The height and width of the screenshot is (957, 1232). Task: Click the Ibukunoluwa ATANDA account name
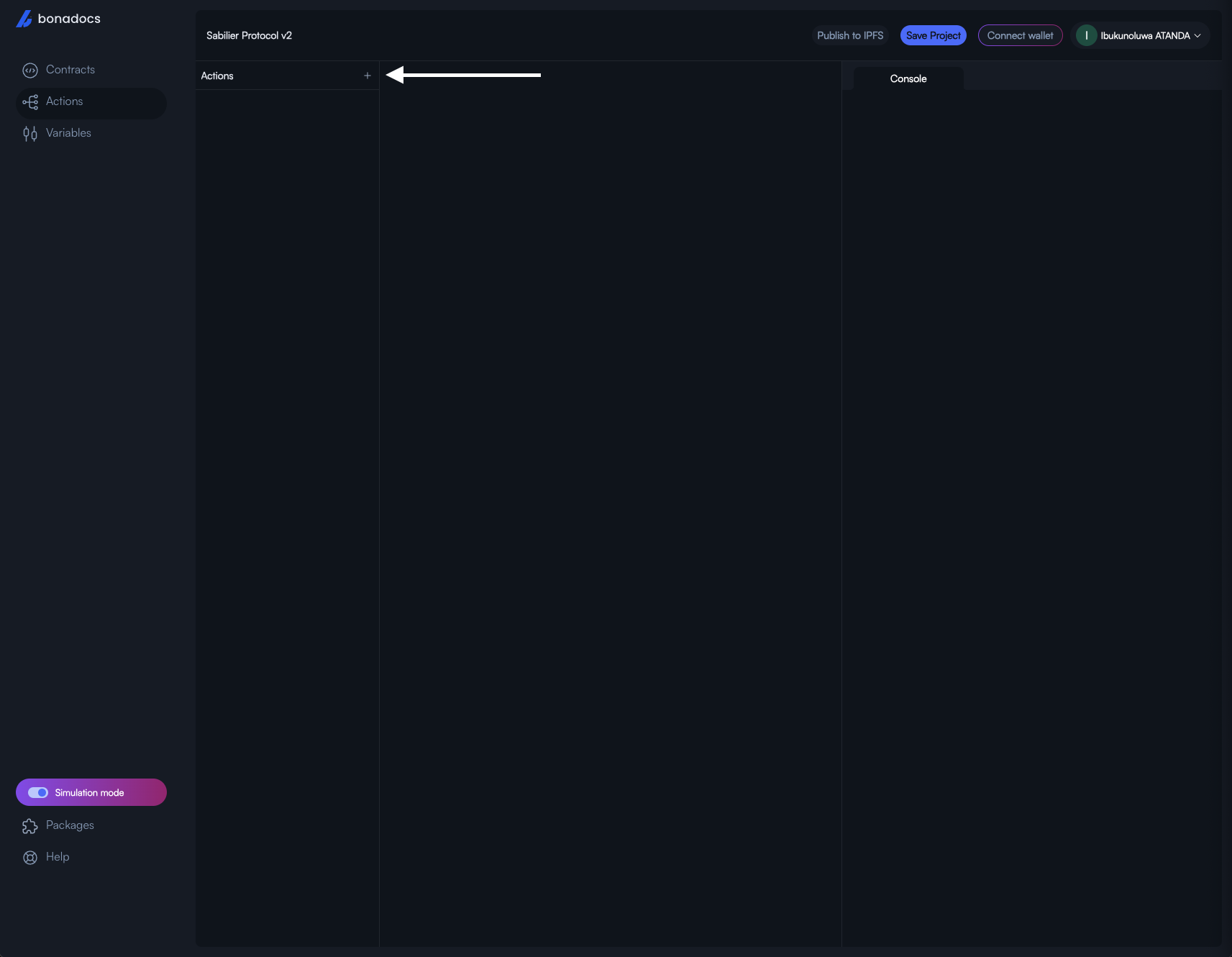pos(1145,36)
